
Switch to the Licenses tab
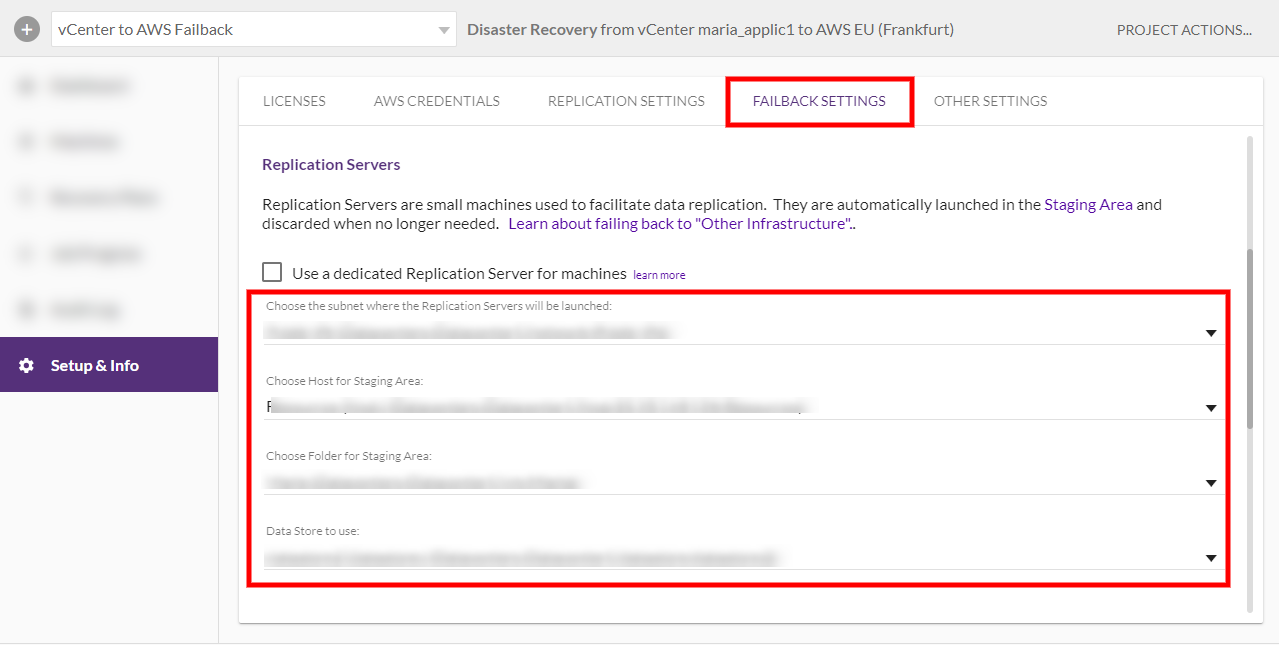pos(294,101)
